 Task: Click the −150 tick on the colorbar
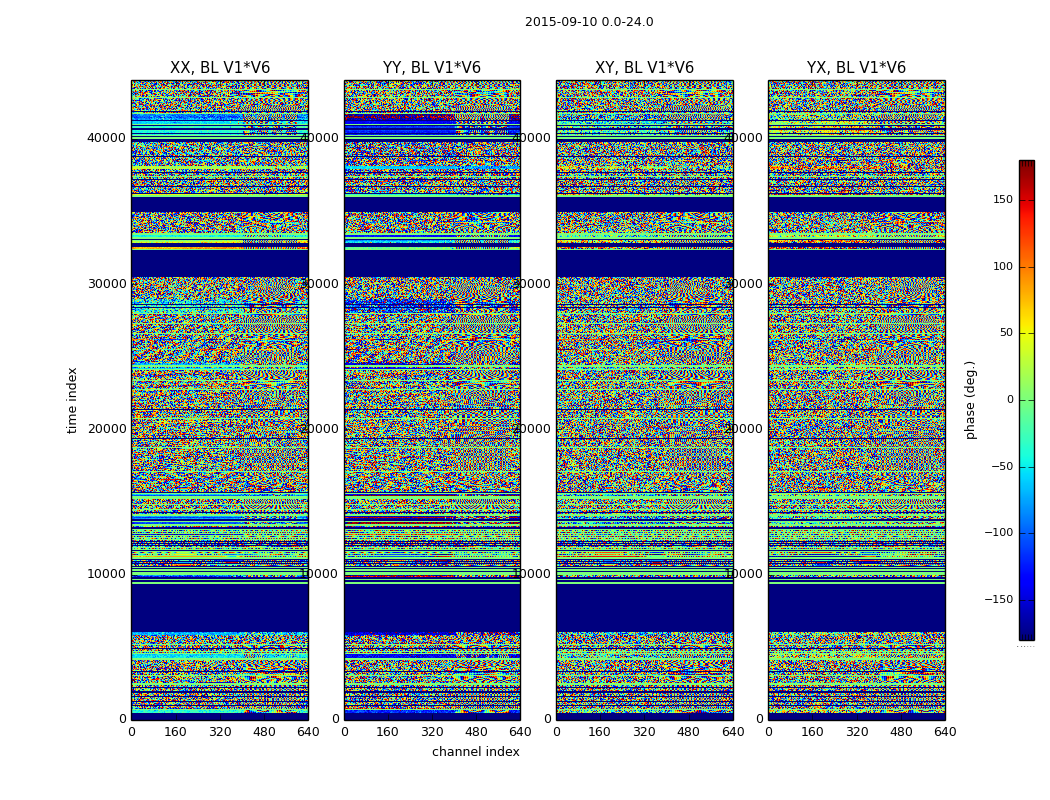[998, 600]
